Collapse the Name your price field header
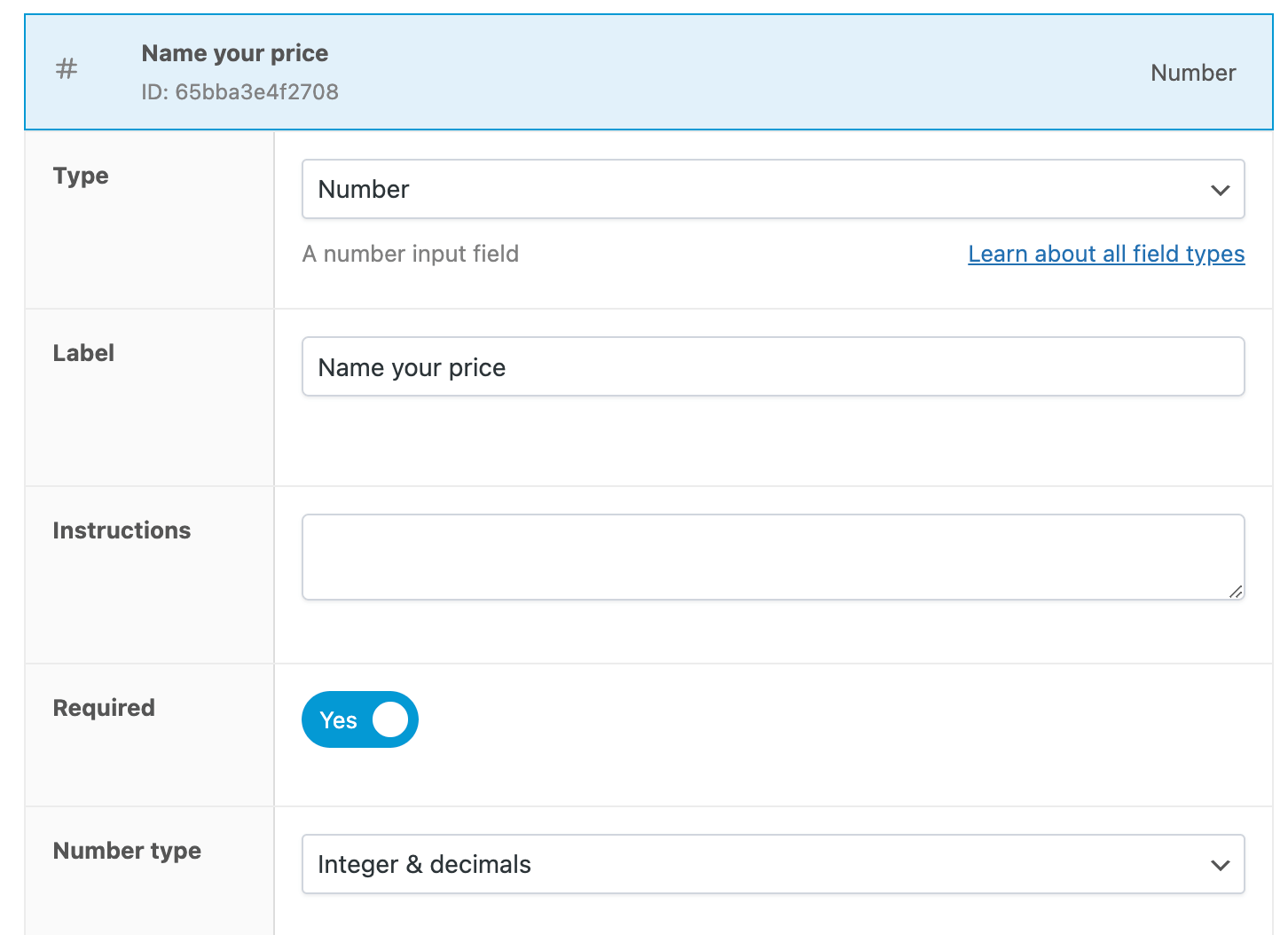Image resolution: width=1288 pixels, height=935 pixels. click(710, 73)
